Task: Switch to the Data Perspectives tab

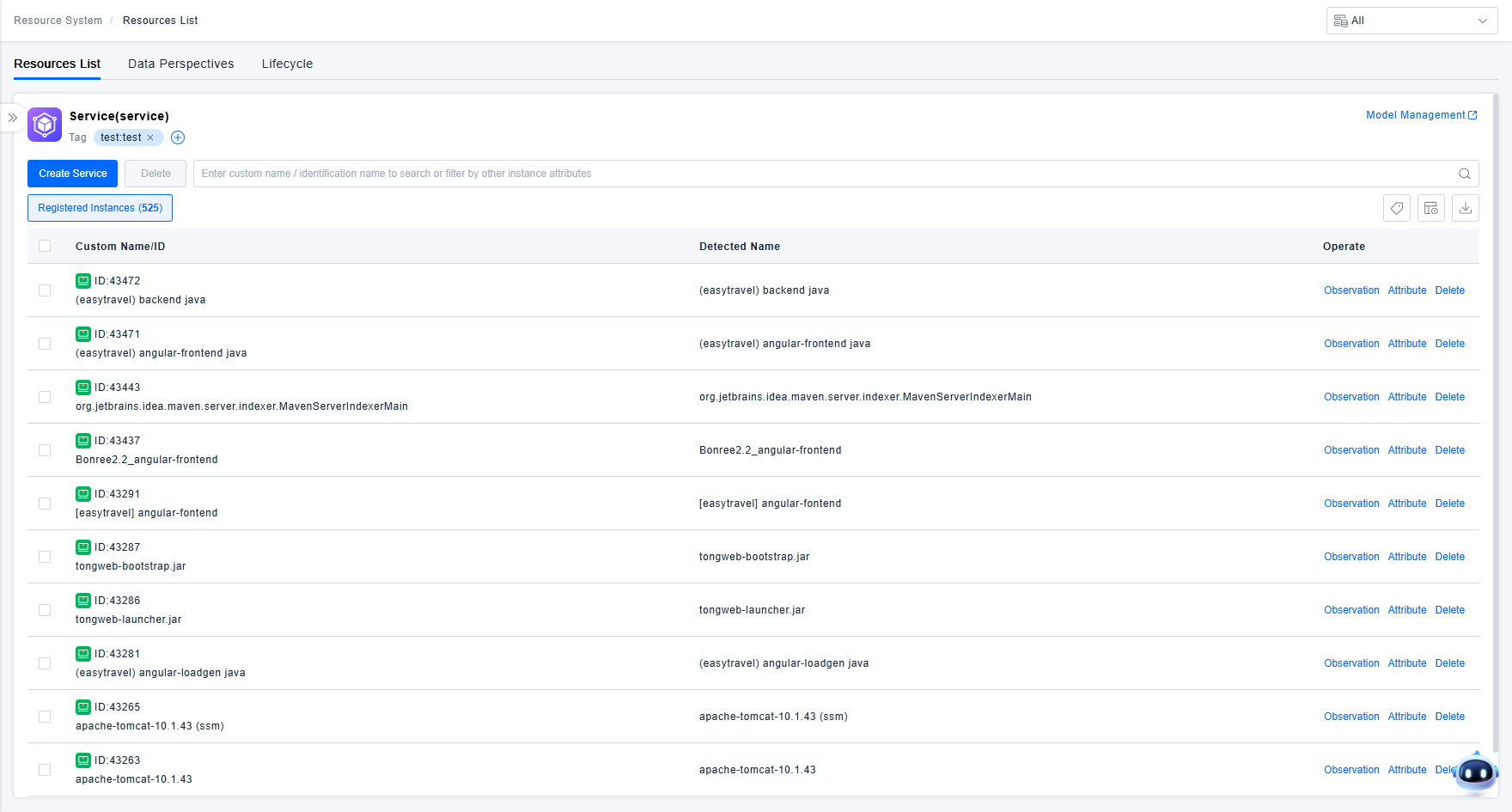Action: click(x=180, y=64)
